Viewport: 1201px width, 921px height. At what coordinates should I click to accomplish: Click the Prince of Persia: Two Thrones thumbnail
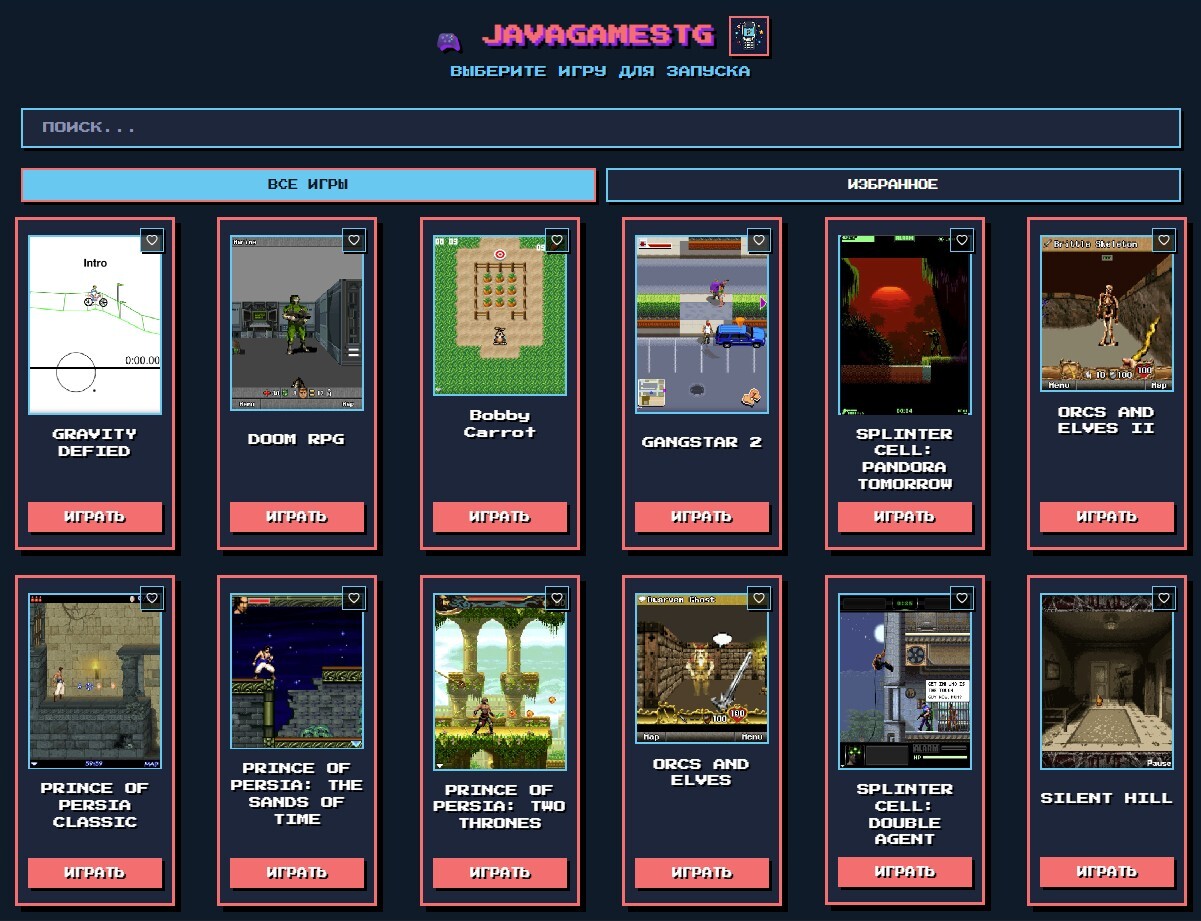(499, 682)
